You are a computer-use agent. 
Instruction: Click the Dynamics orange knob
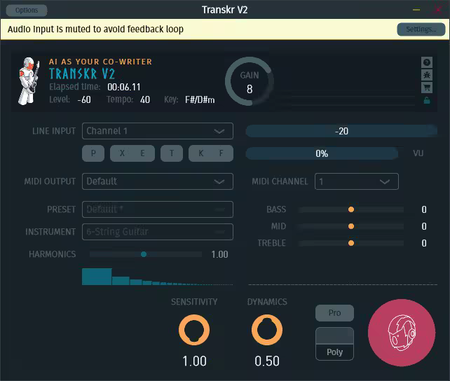tap(267, 330)
